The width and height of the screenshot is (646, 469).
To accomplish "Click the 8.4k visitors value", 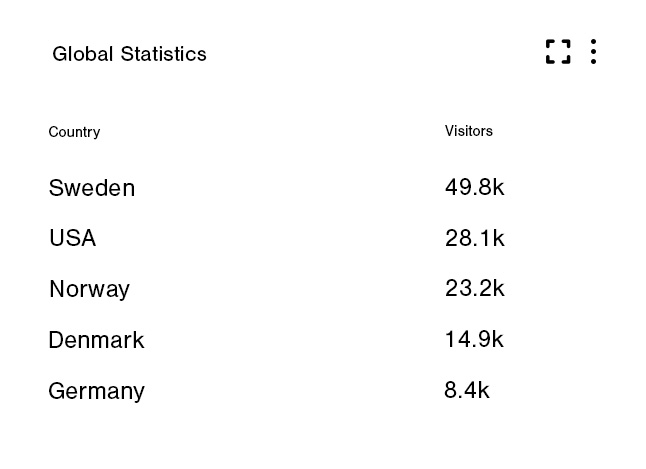I will (x=467, y=390).
